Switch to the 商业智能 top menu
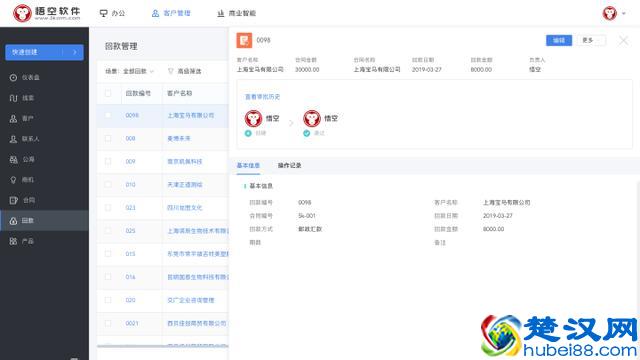 236,13
